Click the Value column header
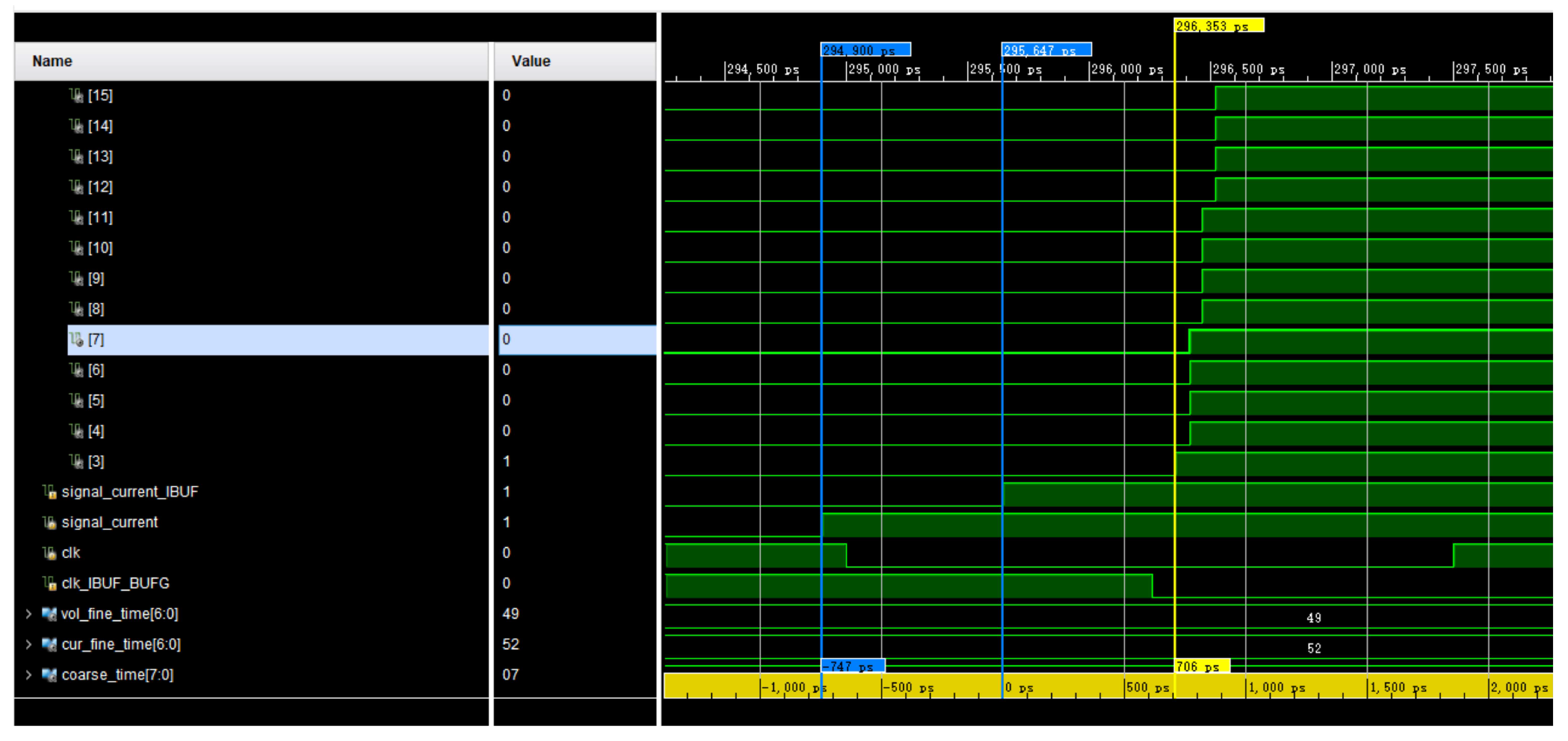Screen dimensions: 1568x741 tap(531, 62)
